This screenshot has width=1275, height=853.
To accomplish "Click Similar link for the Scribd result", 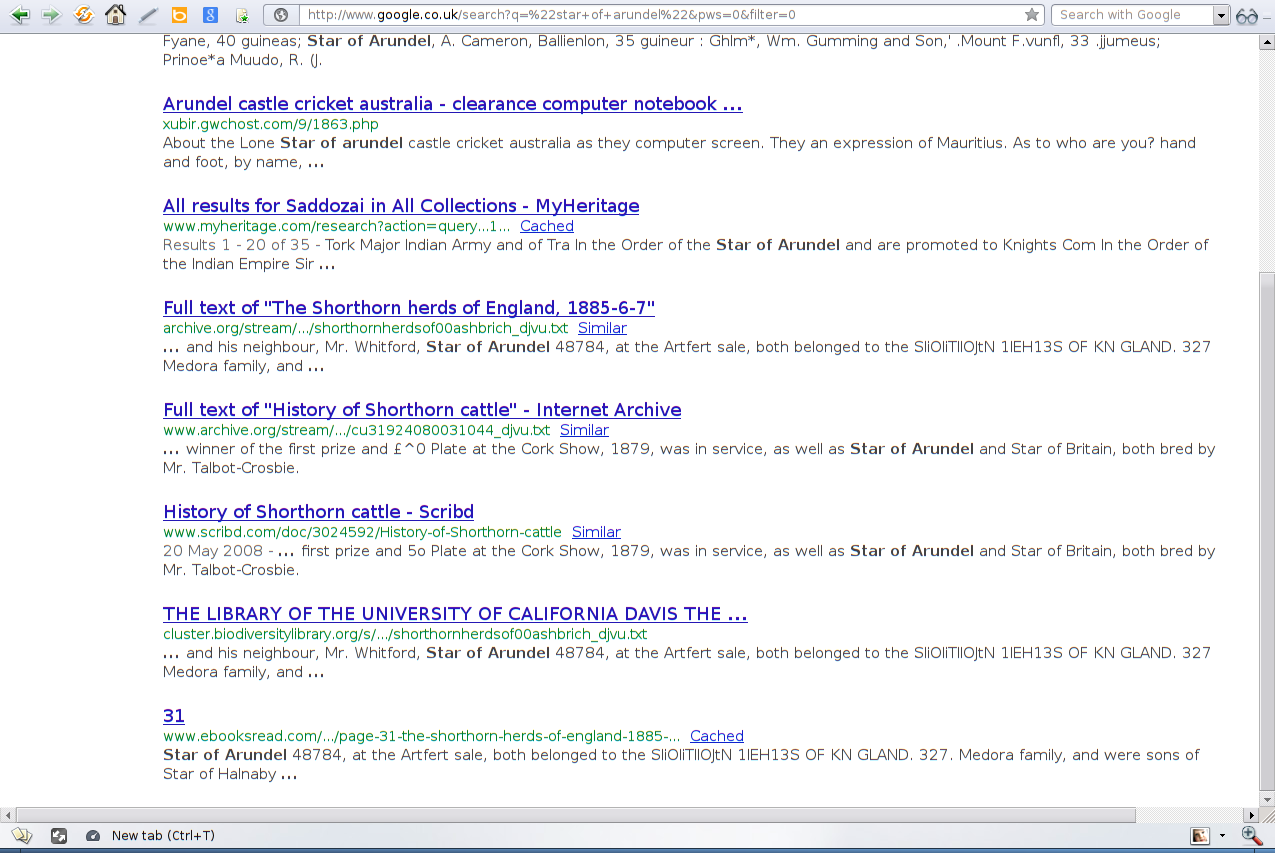I will tap(596, 532).
